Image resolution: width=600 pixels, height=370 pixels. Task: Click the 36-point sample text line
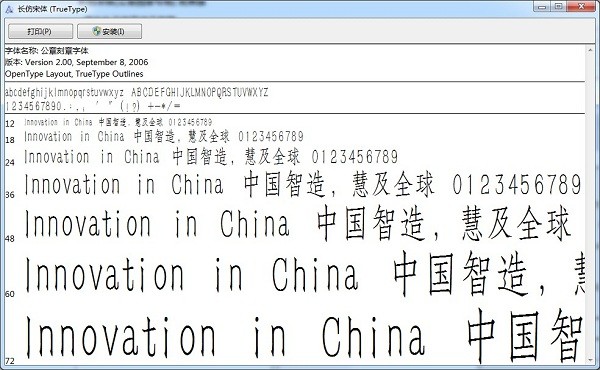coord(303,185)
